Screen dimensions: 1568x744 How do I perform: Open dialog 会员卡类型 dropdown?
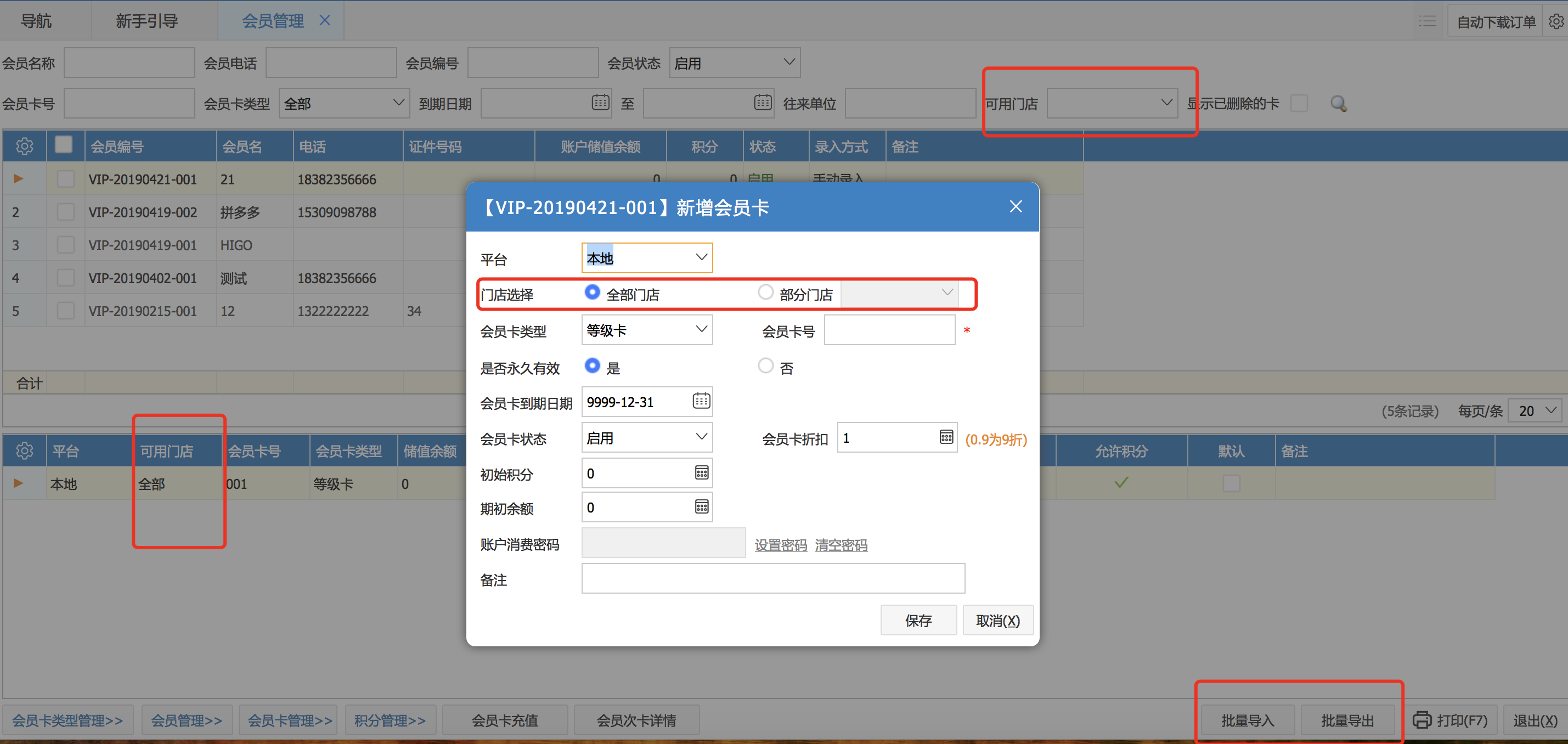tap(646, 329)
